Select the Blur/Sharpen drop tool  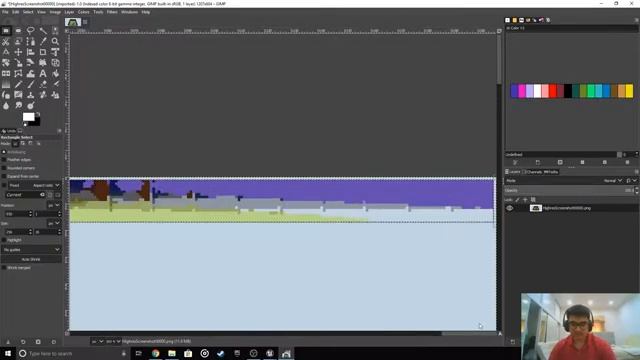(6, 105)
